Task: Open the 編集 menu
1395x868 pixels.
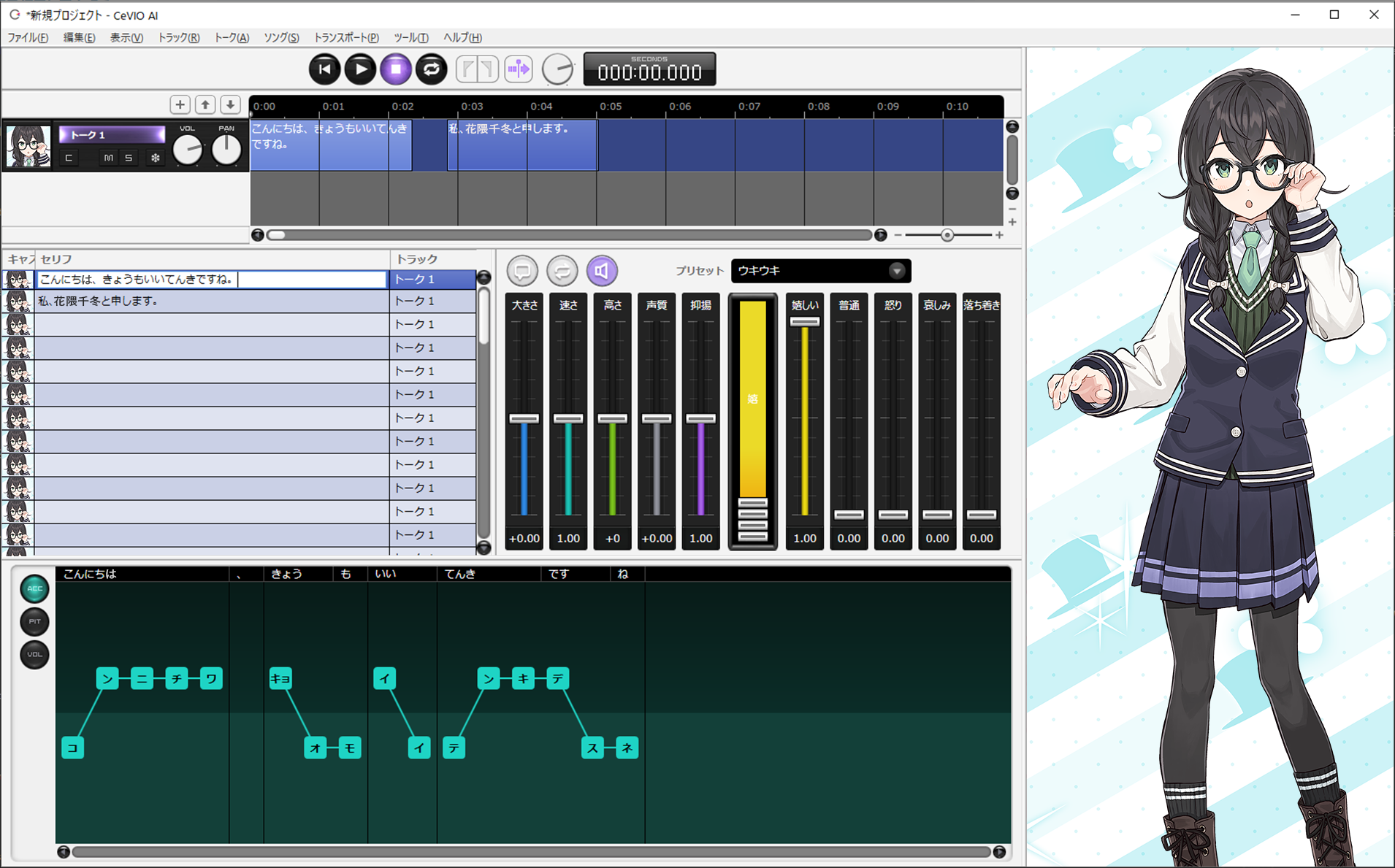Action: (x=79, y=37)
